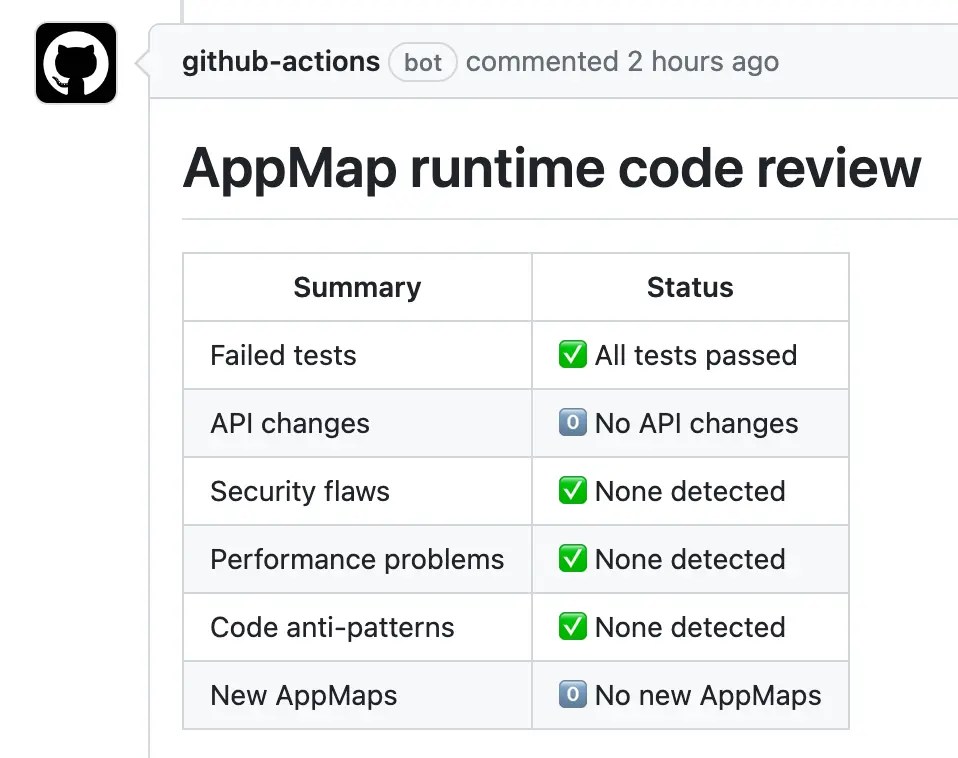Click the Code anti-patterns summary cell
Viewport: 958px width, 758px height.
coord(331,627)
